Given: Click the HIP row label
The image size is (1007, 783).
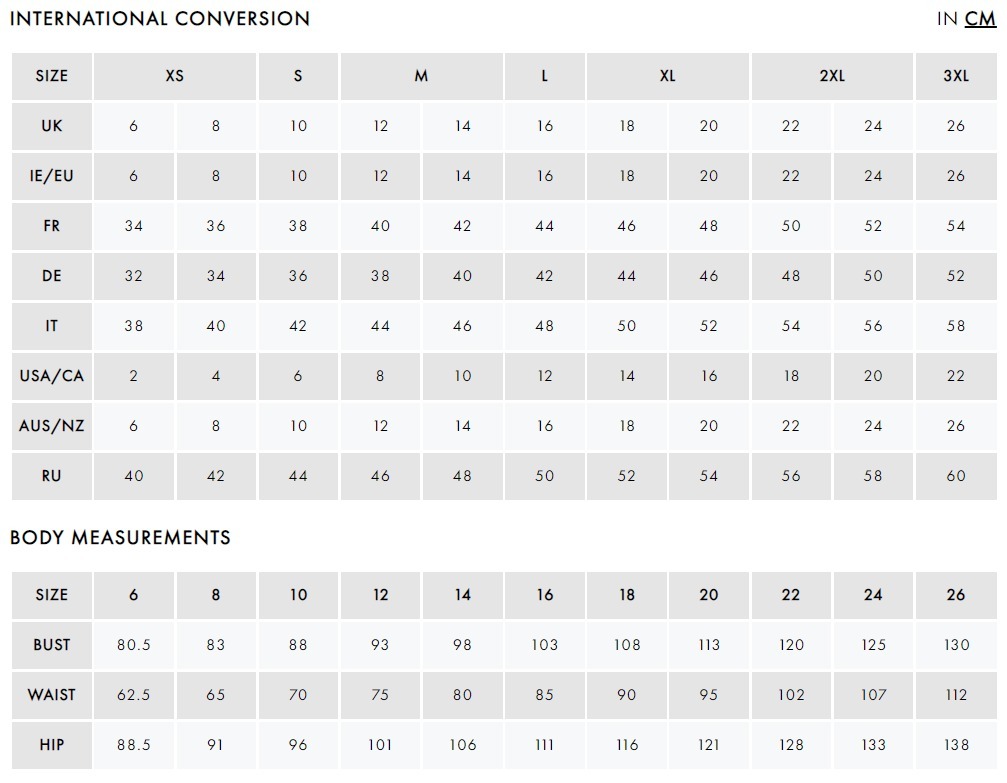Looking at the screenshot, I should point(52,745).
